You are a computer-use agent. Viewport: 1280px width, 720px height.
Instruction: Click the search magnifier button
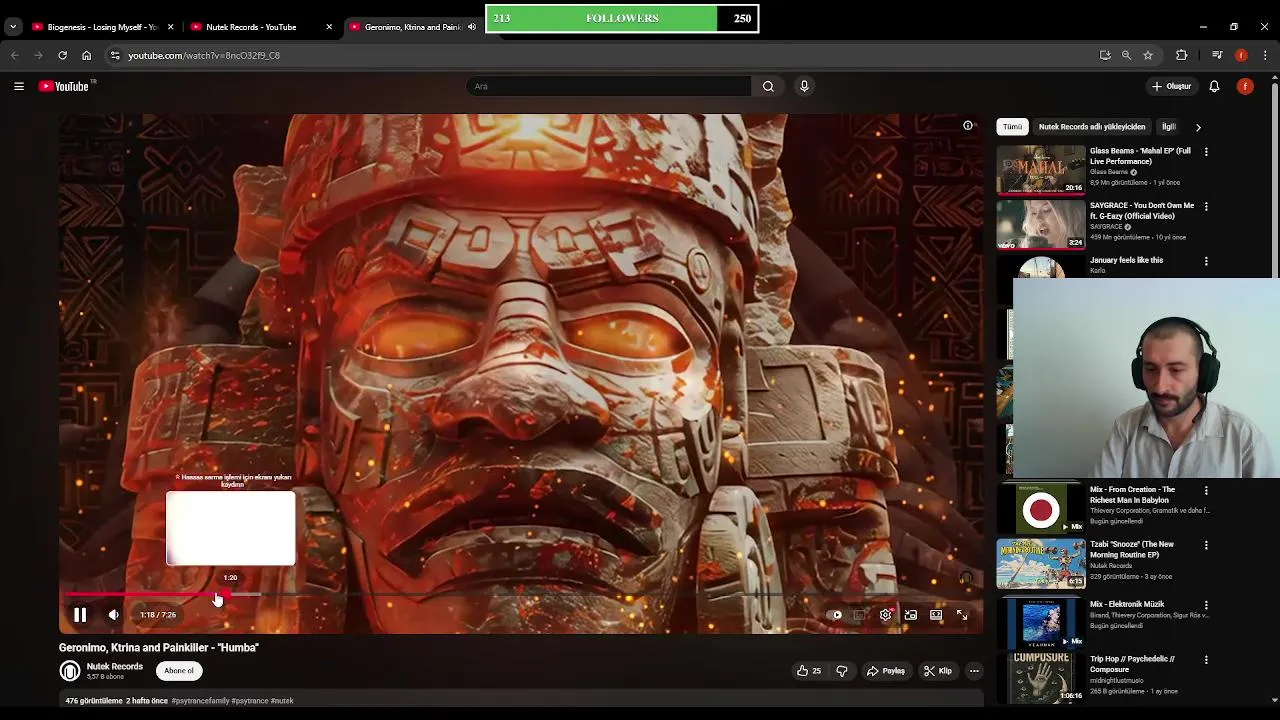point(768,86)
